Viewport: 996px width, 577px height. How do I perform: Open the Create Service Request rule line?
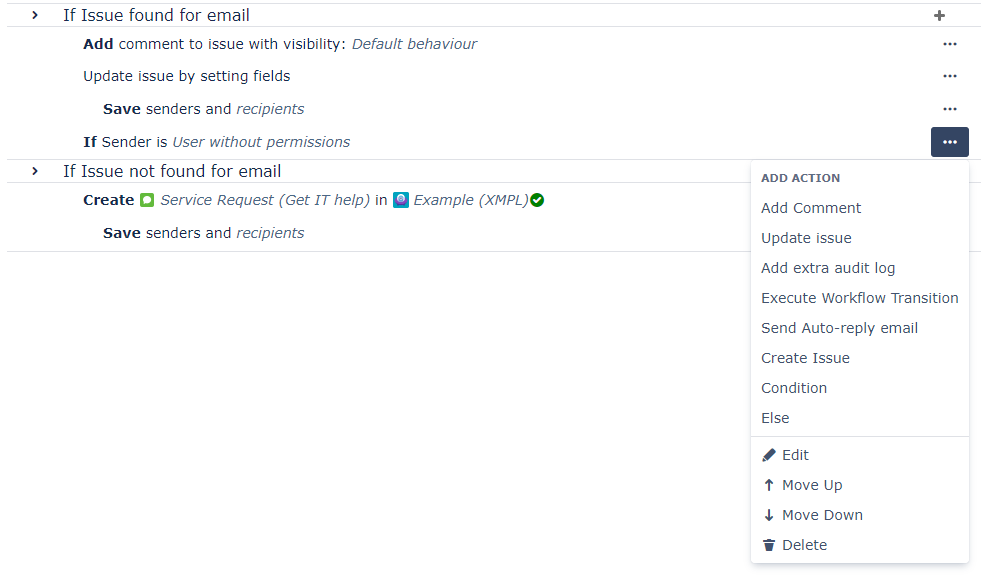pyautogui.click(x=314, y=200)
